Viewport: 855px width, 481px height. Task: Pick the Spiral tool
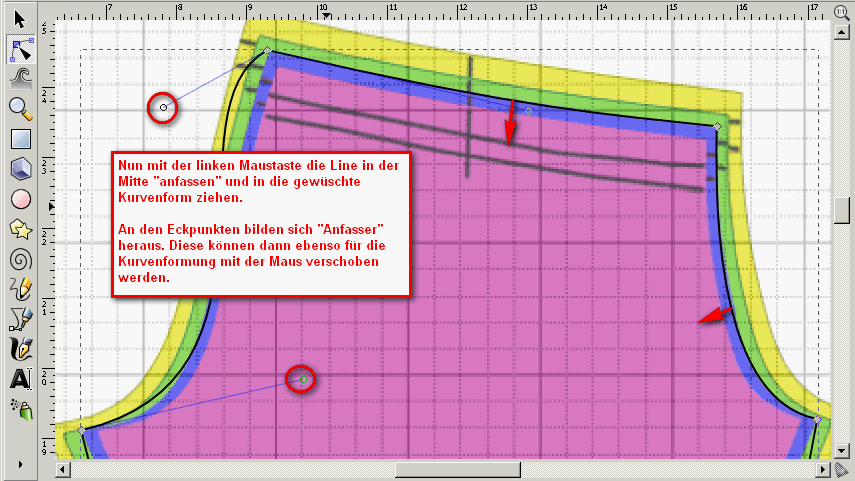coord(19,258)
